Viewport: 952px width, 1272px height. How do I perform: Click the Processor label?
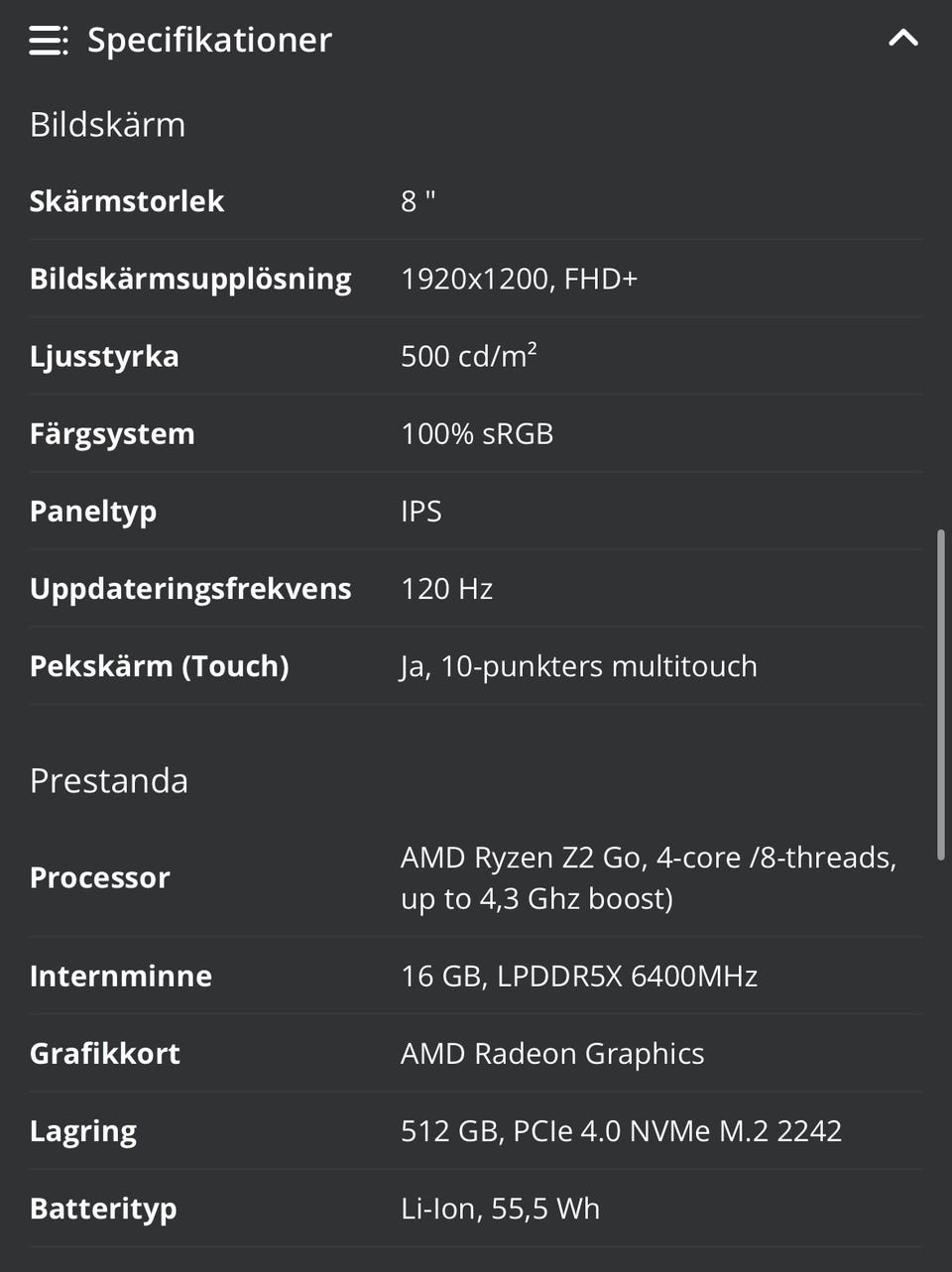coord(99,877)
